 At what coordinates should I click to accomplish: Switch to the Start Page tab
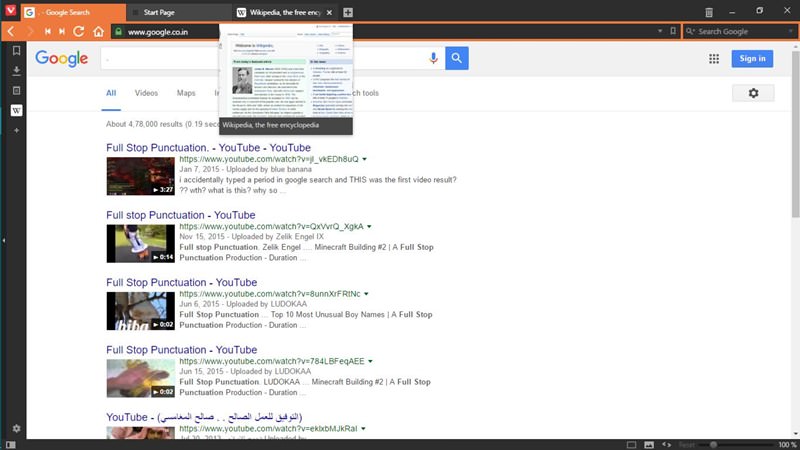(179, 12)
